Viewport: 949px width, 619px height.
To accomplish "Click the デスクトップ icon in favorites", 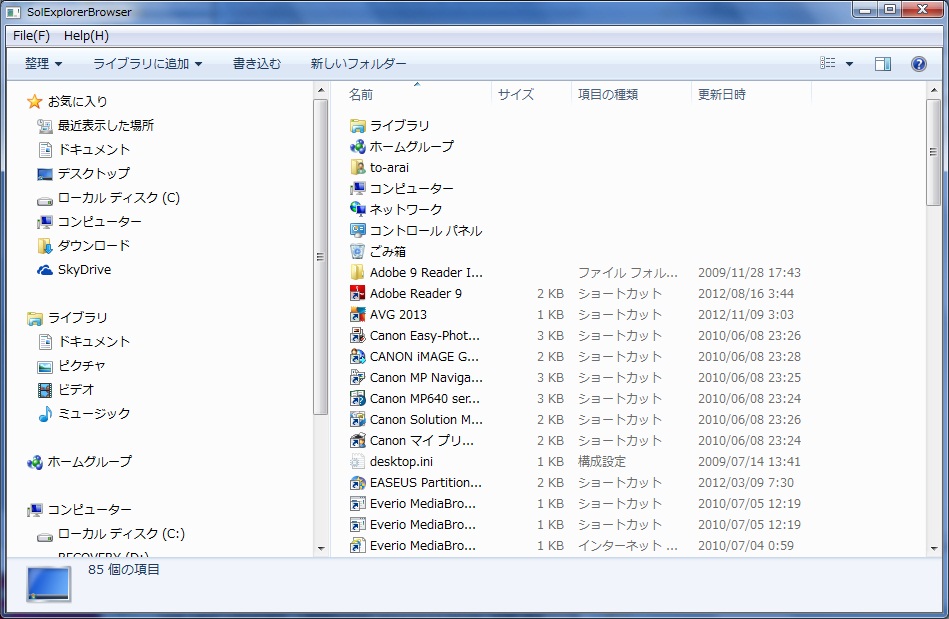I will (x=45, y=174).
